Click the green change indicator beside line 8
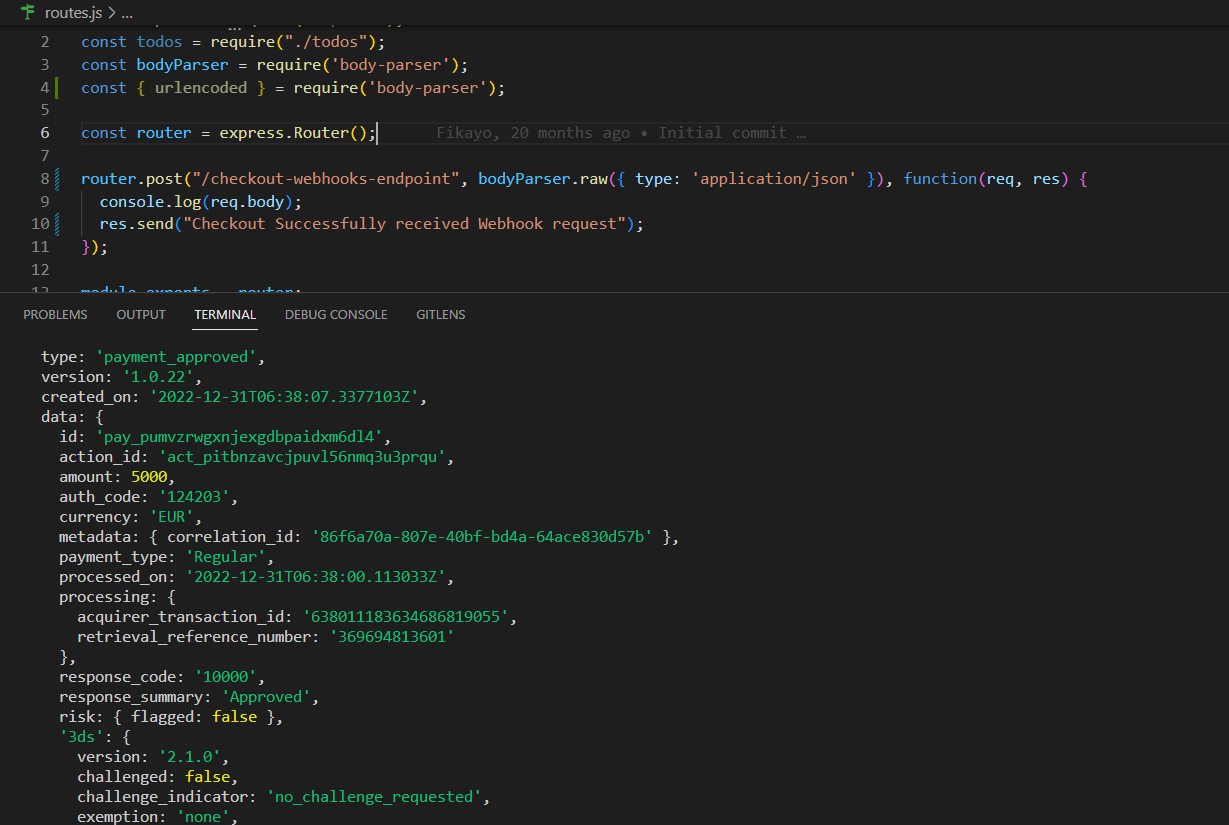Screen dimensions: 1229x825 (x=59, y=178)
